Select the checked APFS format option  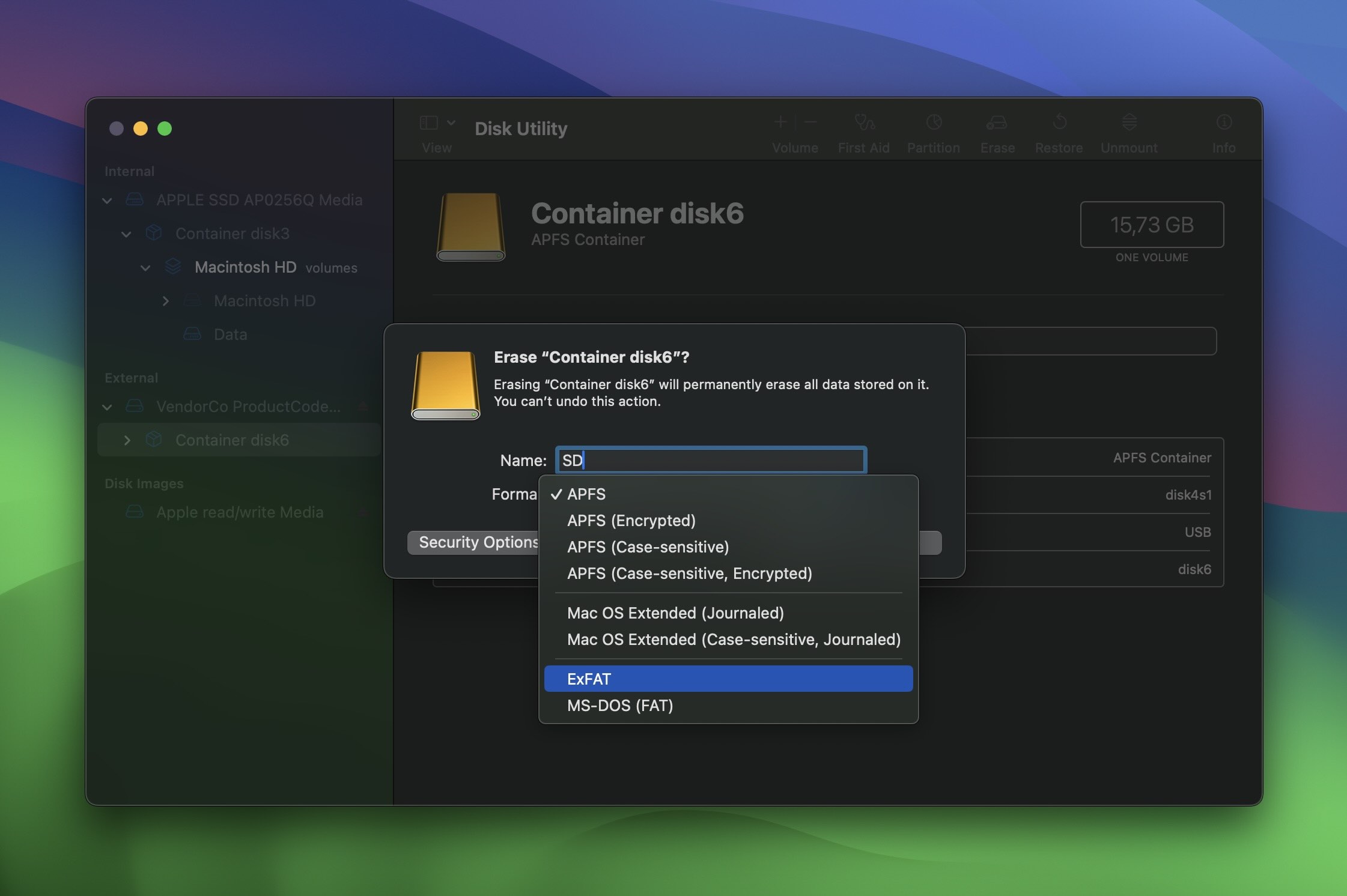pos(728,494)
